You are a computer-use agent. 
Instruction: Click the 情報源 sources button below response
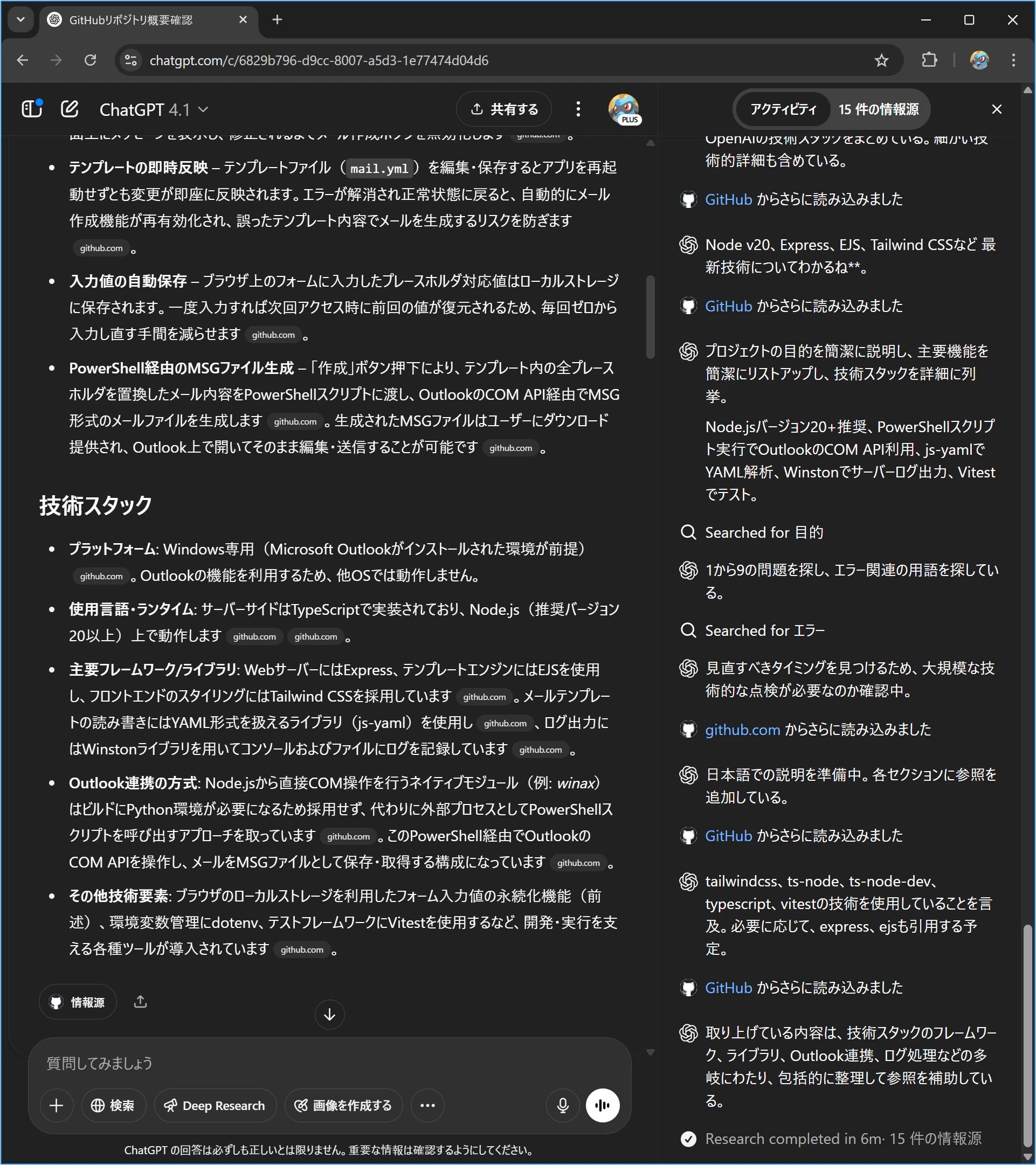point(78,1002)
